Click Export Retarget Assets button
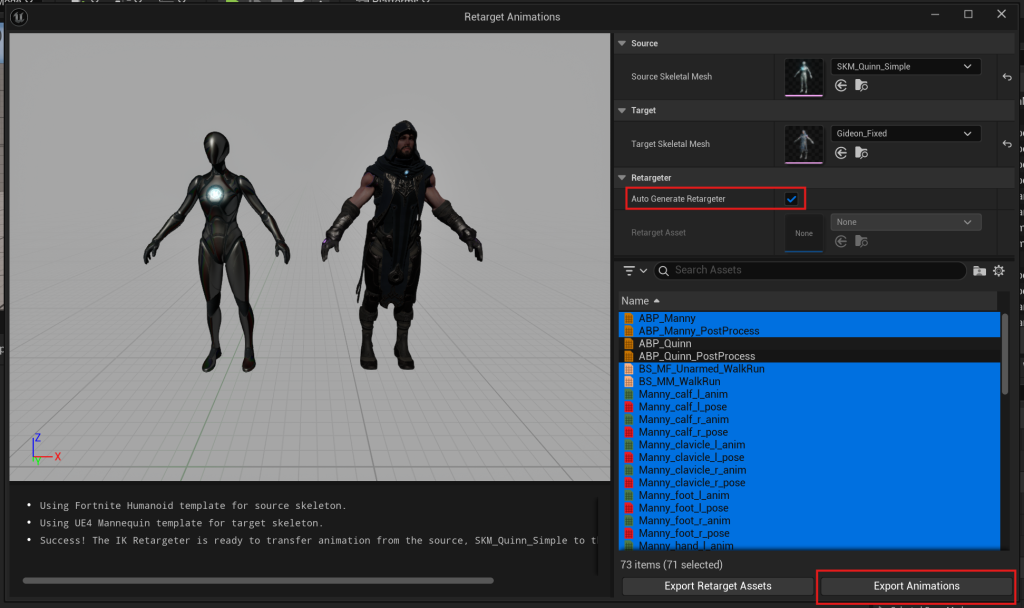Image resolution: width=1024 pixels, height=608 pixels. (x=718, y=586)
